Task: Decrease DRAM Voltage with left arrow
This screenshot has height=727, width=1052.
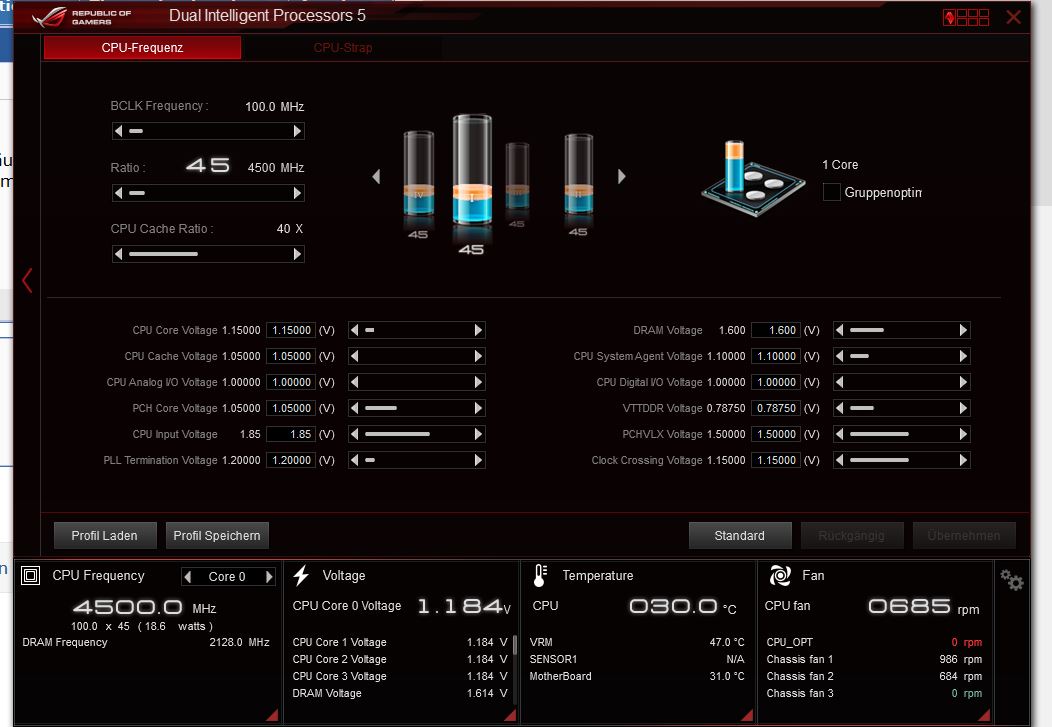Action: pyautogui.click(x=839, y=330)
